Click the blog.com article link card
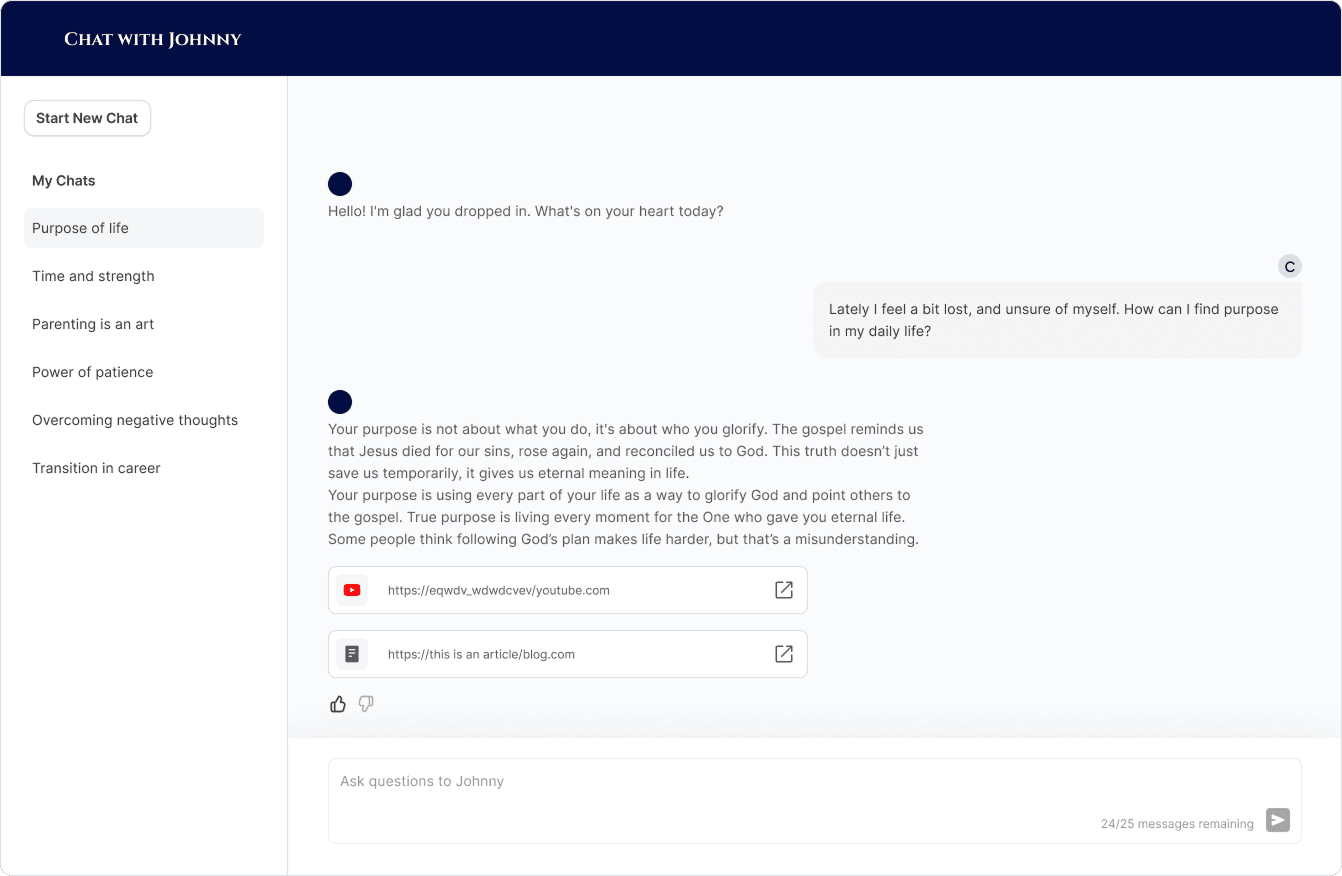This screenshot has width=1342, height=876. click(x=568, y=654)
